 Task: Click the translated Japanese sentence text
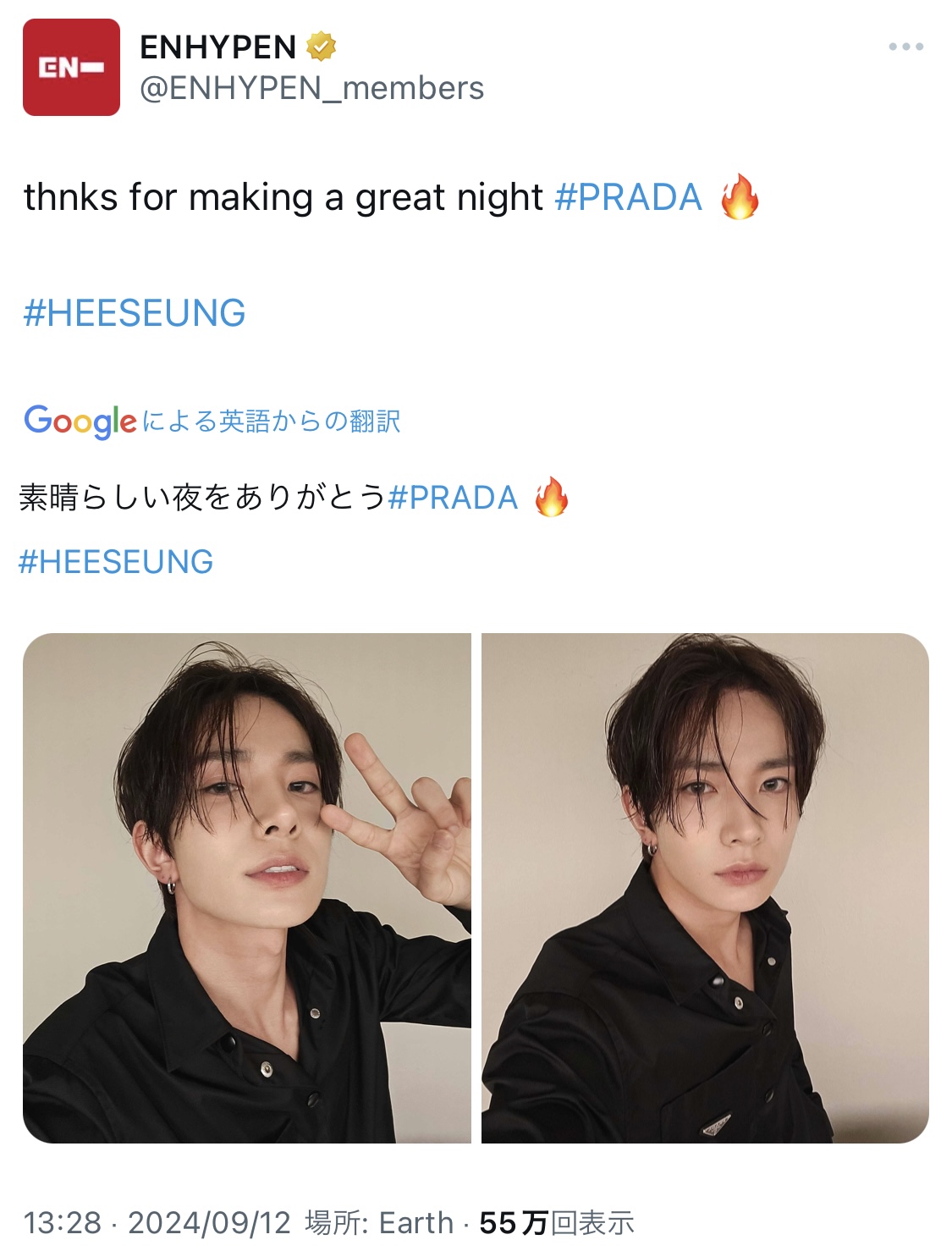pos(203,498)
